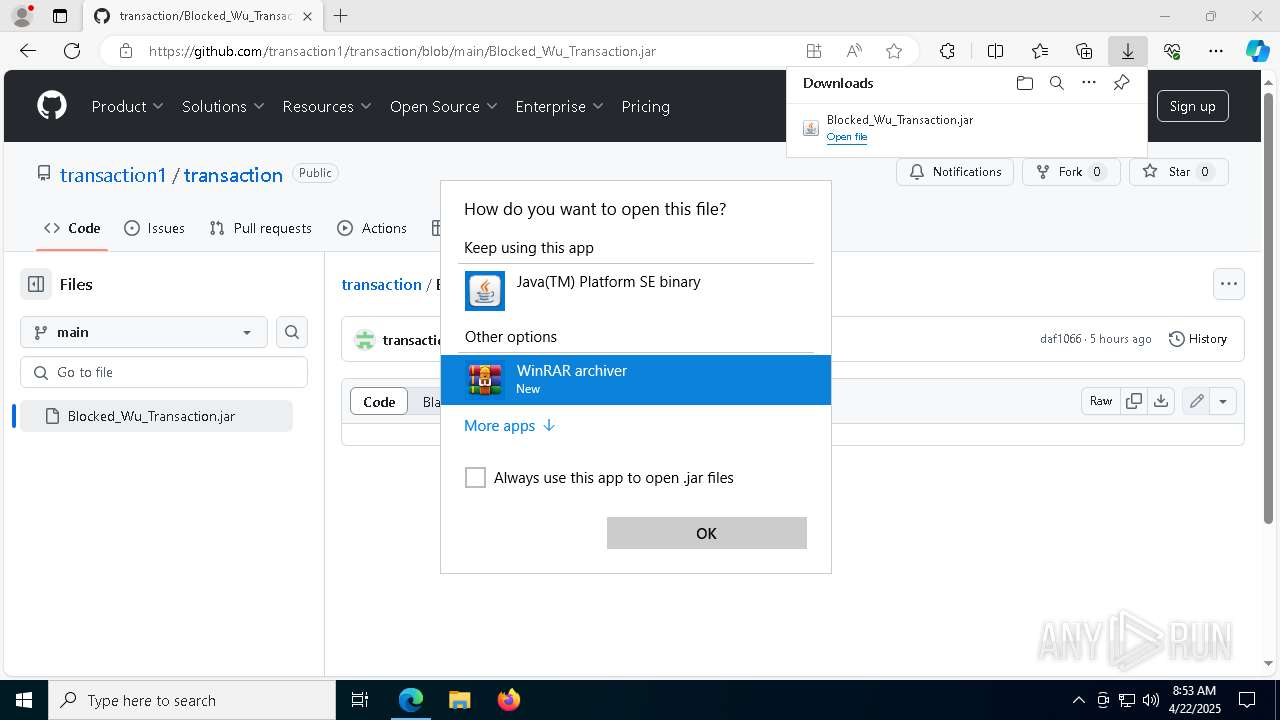Add this page to favorites star
This screenshot has height=720, width=1280.
[894, 51]
